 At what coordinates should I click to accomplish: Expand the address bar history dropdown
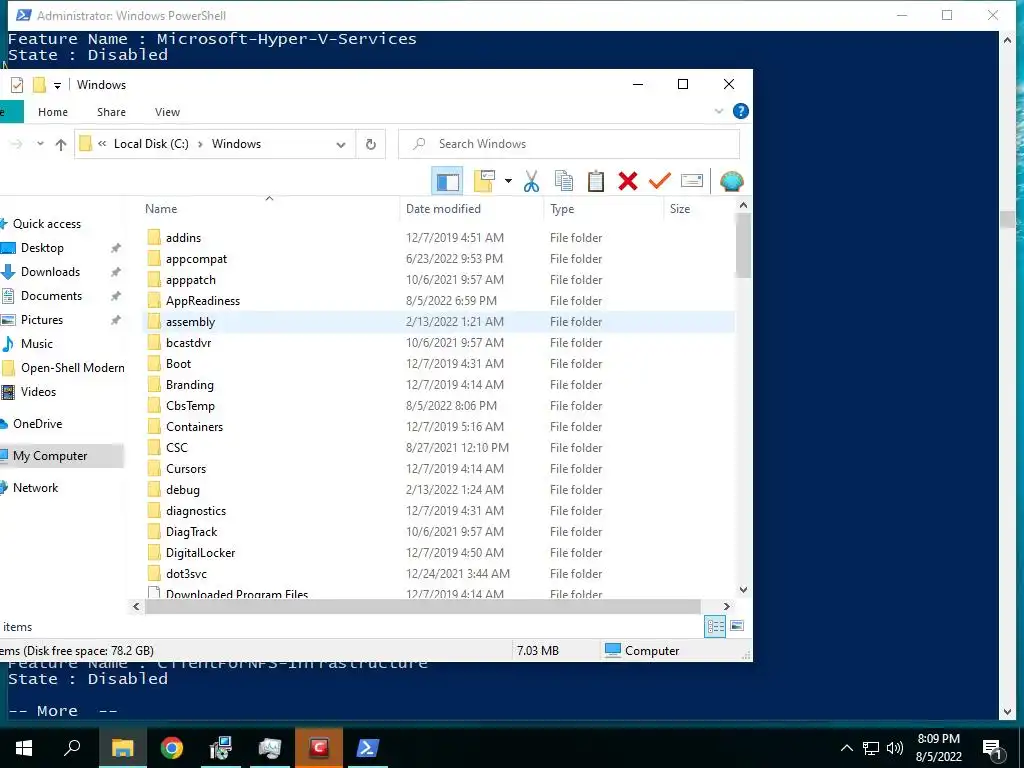341,144
